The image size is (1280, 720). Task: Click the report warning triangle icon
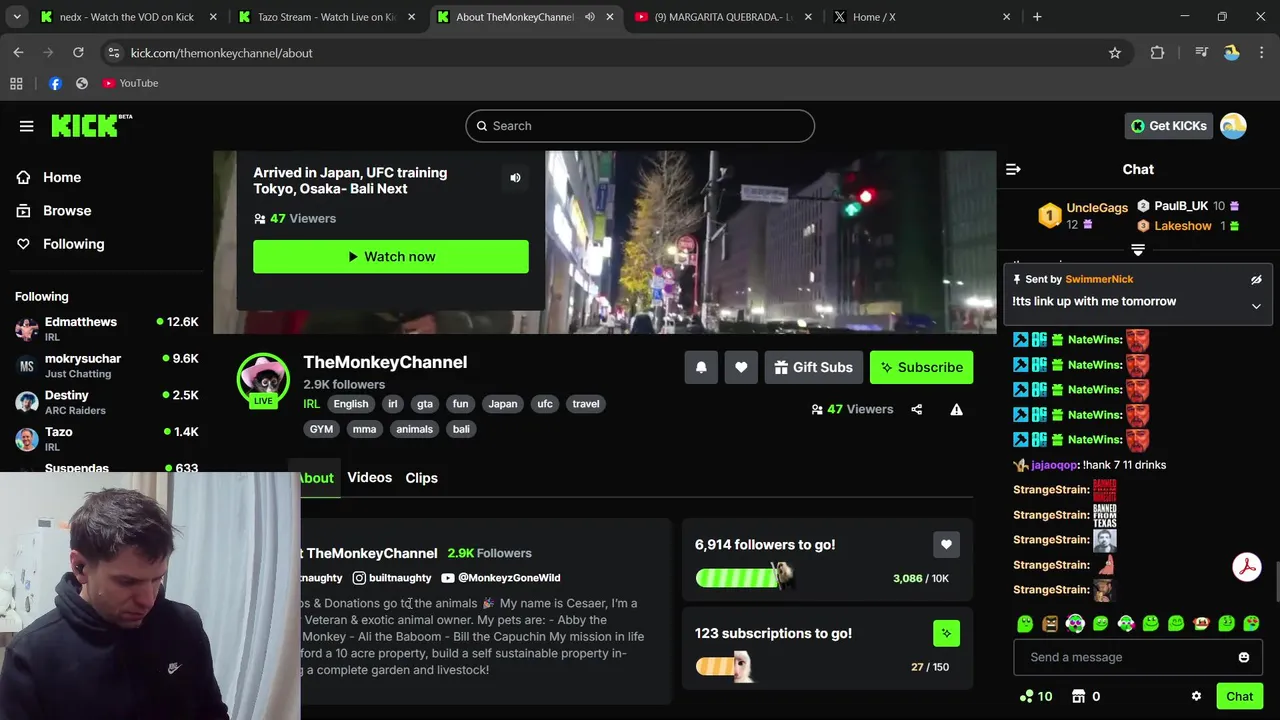click(956, 409)
